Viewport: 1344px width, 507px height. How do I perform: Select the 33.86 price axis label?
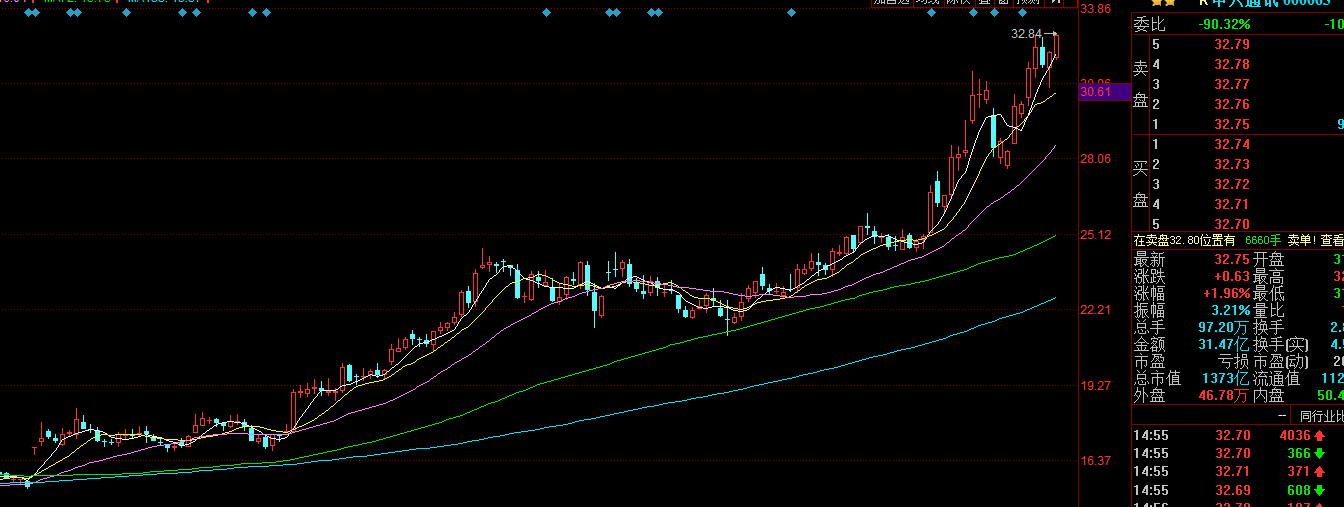pos(1097,9)
